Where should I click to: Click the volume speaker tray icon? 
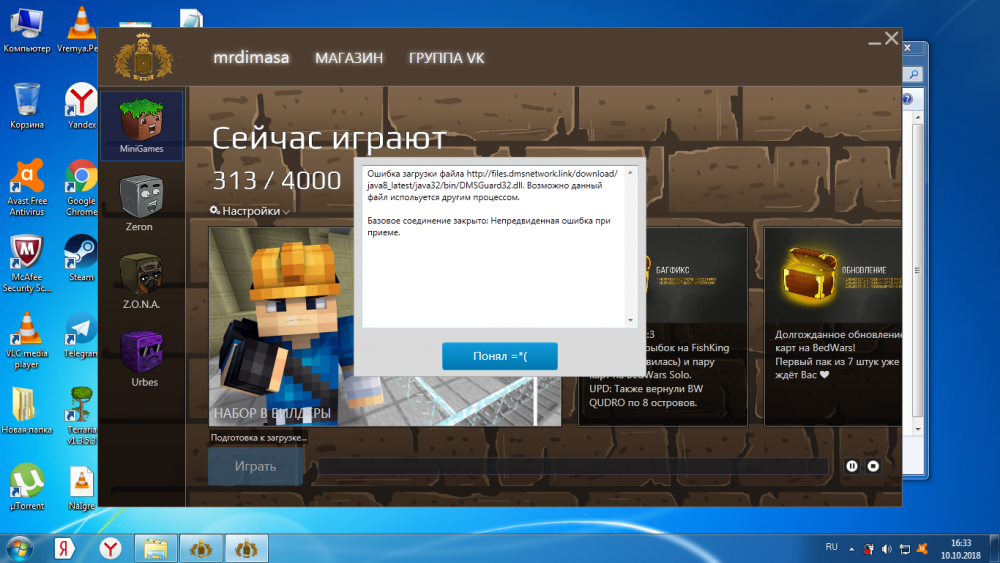click(x=887, y=548)
